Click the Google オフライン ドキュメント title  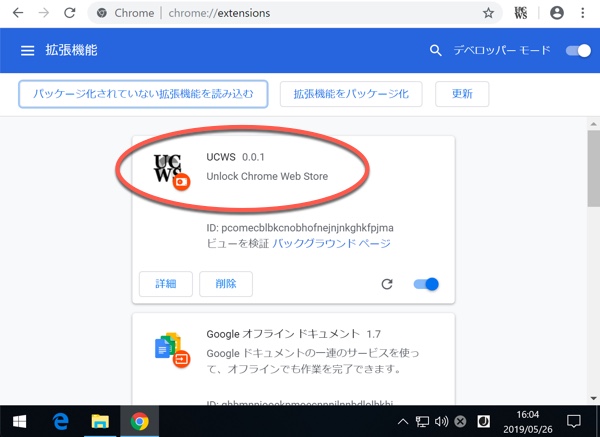282,334
